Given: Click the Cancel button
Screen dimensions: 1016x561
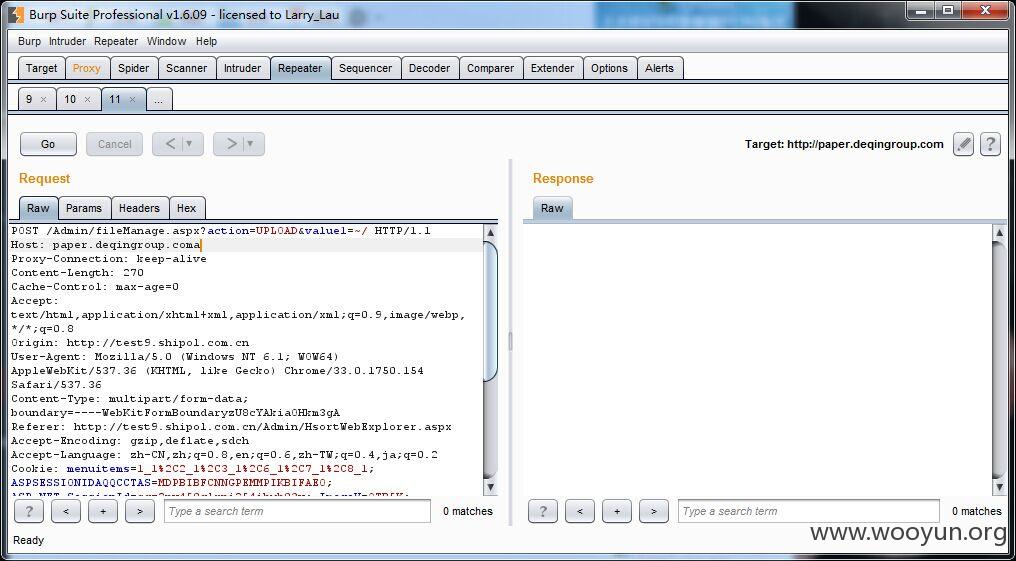Looking at the screenshot, I should click(114, 144).
